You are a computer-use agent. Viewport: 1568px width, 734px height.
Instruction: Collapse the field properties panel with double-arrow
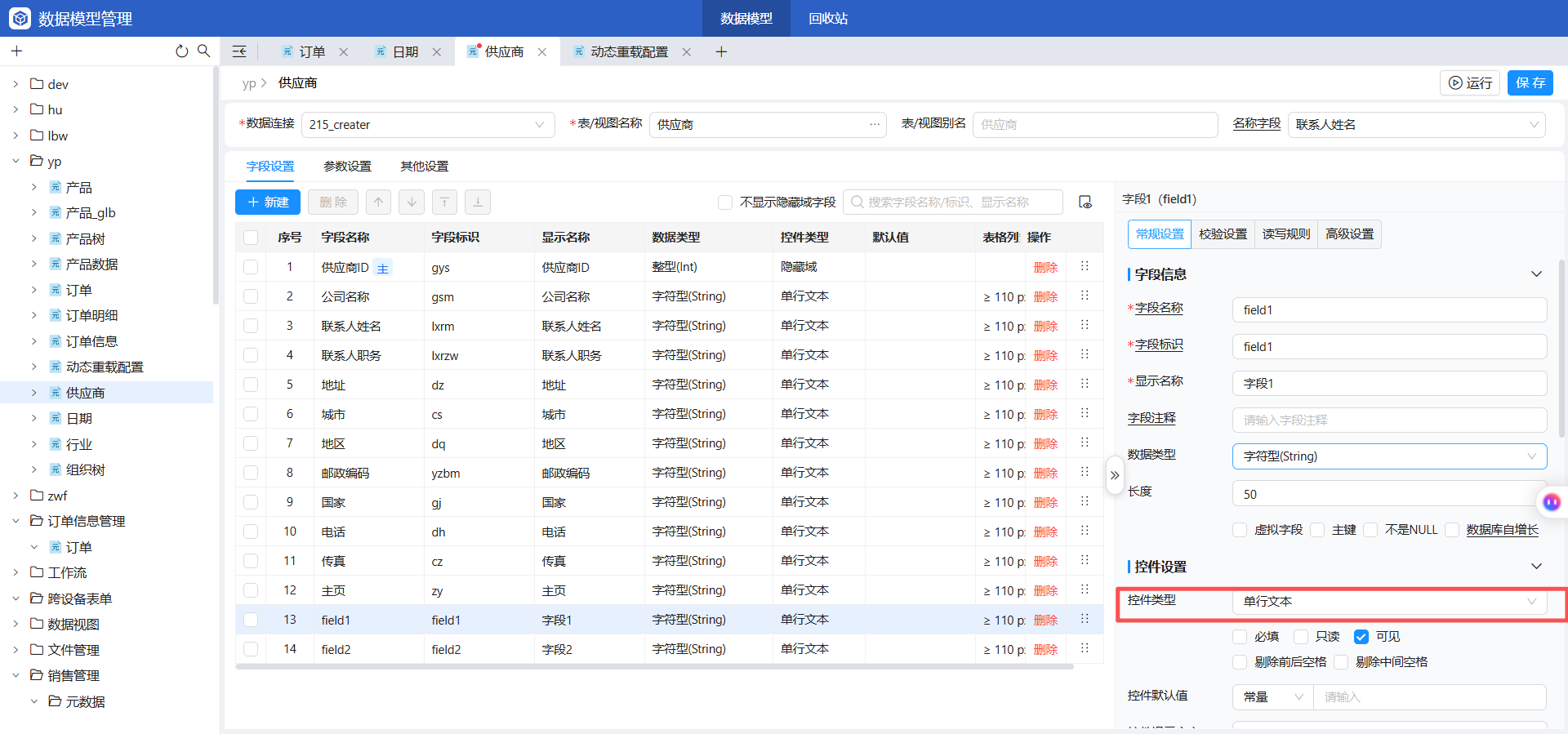(1115, 475)
